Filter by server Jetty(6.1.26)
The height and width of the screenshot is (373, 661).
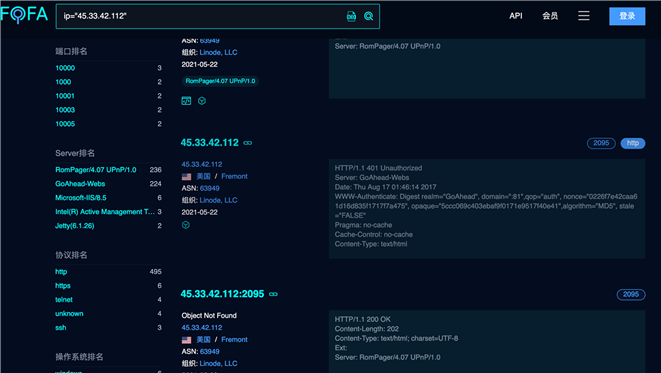75,225
